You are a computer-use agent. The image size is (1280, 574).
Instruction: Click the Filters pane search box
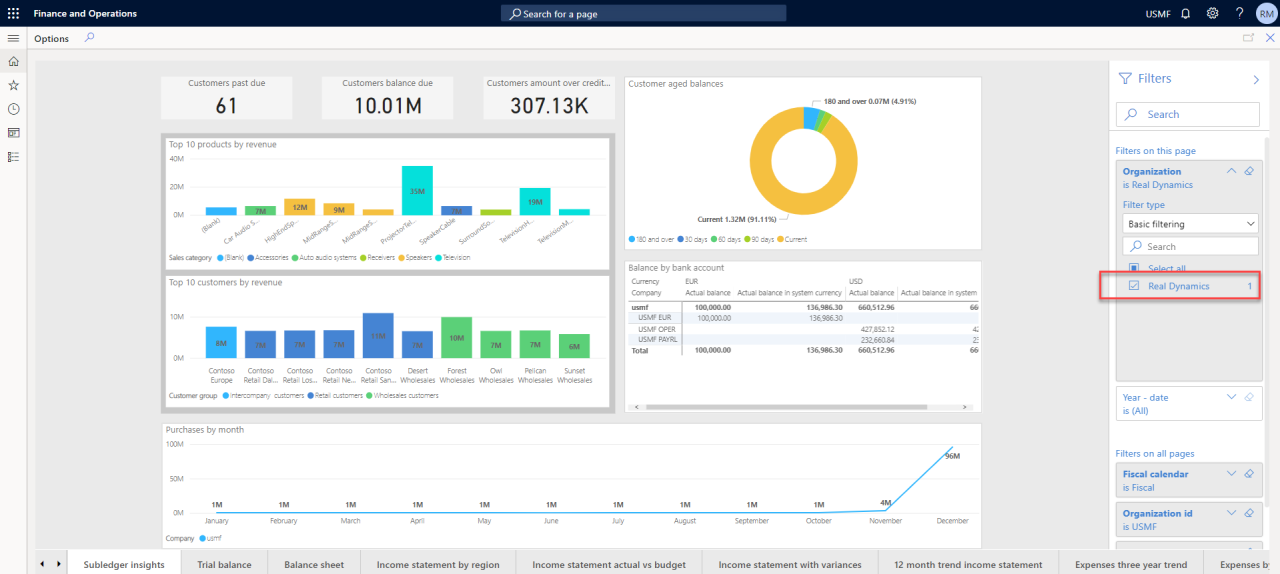pyautogui.click(x=1188, y=114)
